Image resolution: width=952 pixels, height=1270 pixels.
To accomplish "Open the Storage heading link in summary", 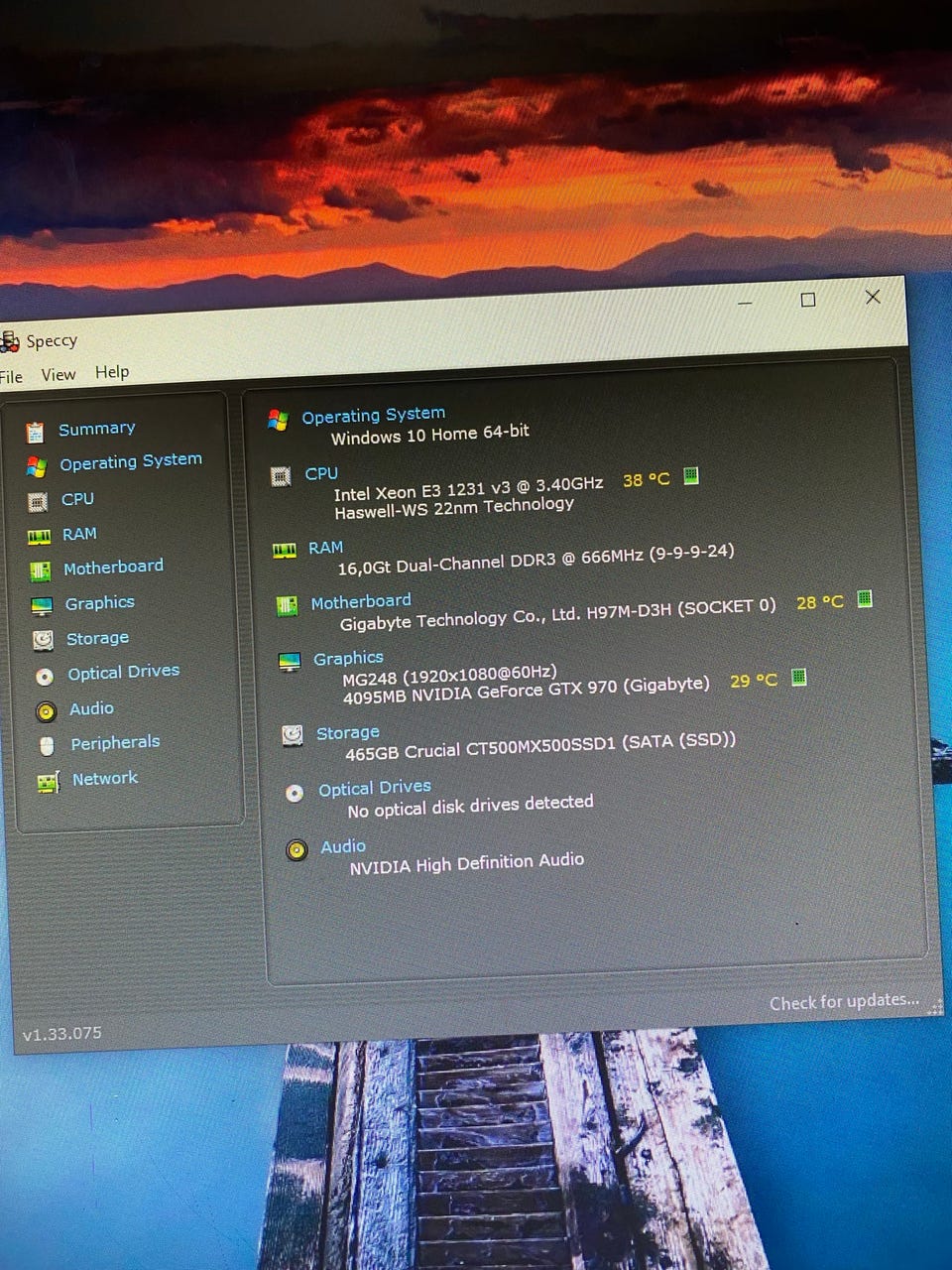I will (x=348, y=733).
